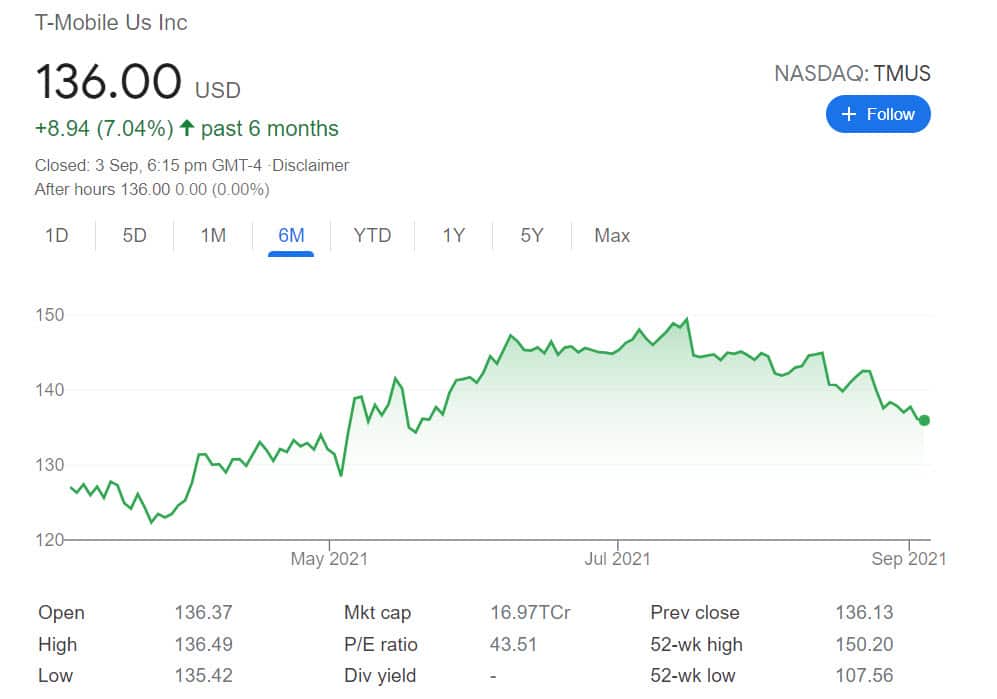Click the 52-wk high value 150.20
The width and height of the screenshot is (997, 699).
[864, 644]
